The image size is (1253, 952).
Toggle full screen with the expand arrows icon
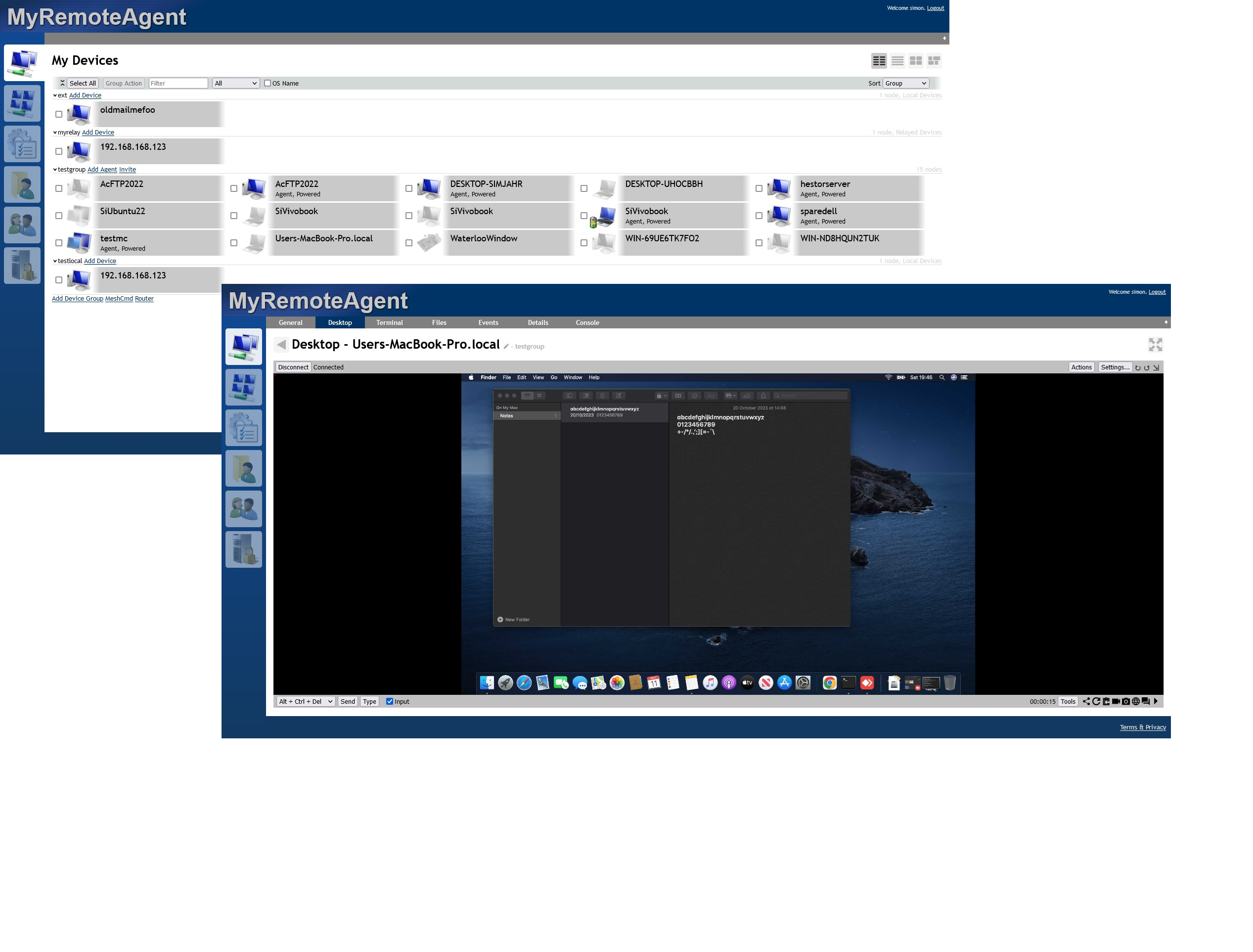pos(1155,345)
